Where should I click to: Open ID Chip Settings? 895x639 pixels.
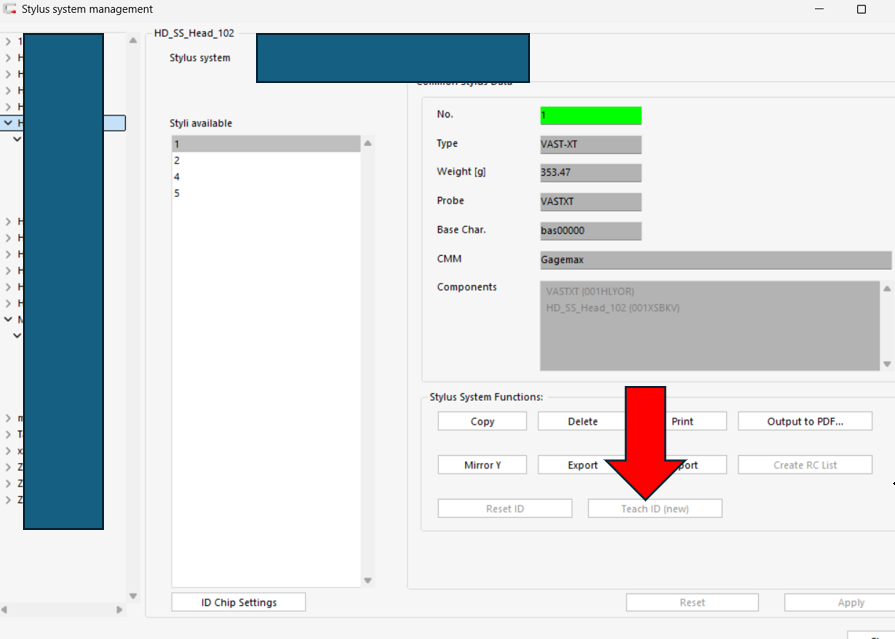tap(239, 602)
